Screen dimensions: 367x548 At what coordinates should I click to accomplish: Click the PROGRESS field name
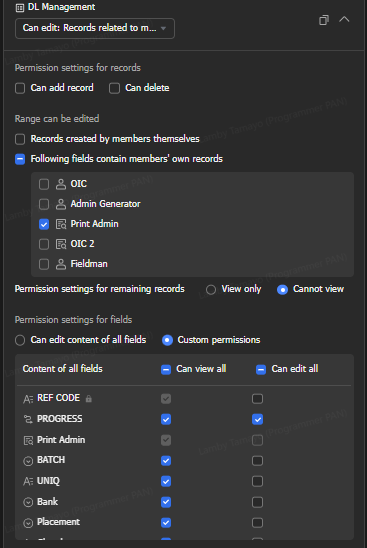coord(60,419)
